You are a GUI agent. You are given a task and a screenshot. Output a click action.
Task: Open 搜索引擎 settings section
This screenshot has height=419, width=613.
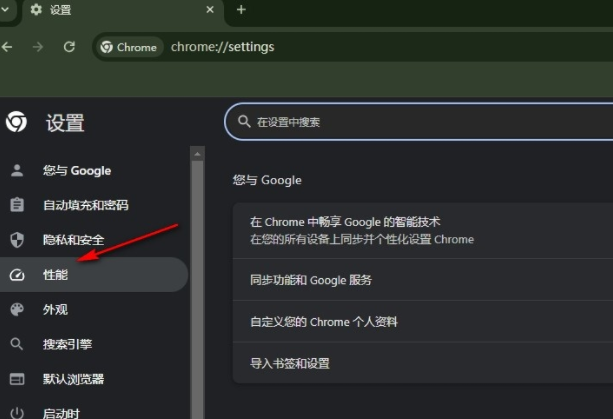94,344
